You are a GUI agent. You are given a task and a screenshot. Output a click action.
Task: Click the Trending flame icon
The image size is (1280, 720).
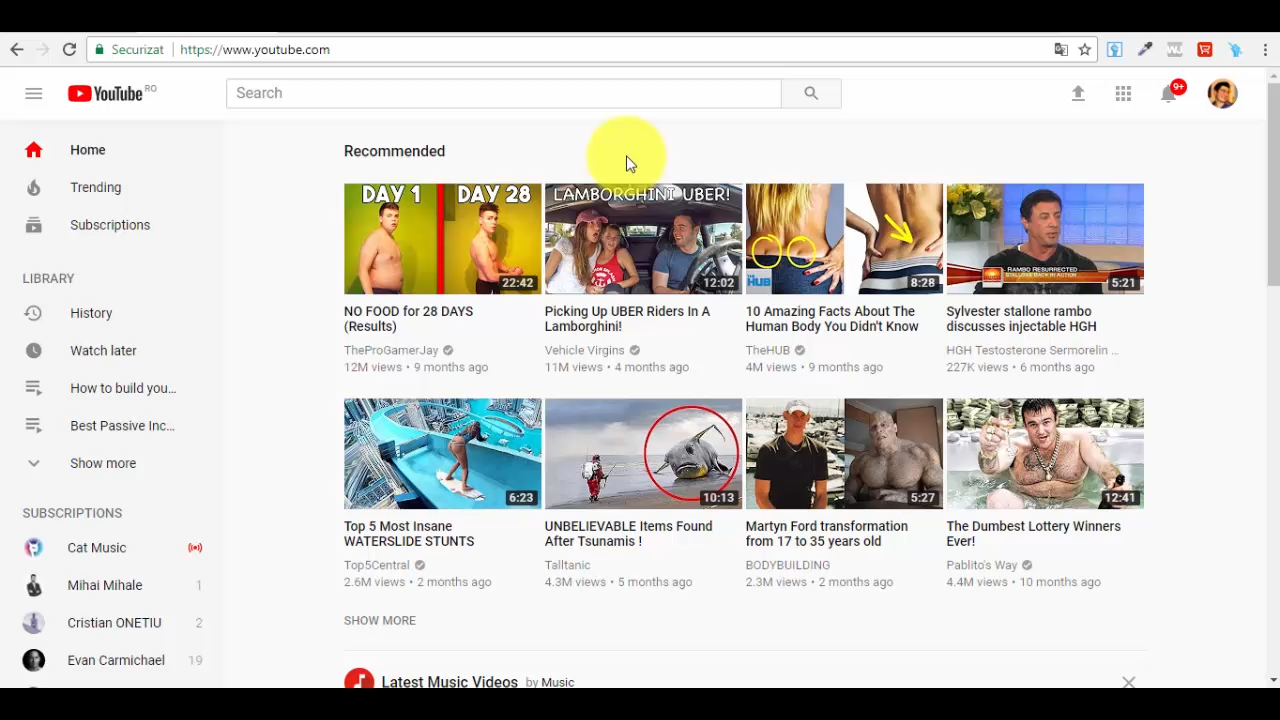coord(34,187)
